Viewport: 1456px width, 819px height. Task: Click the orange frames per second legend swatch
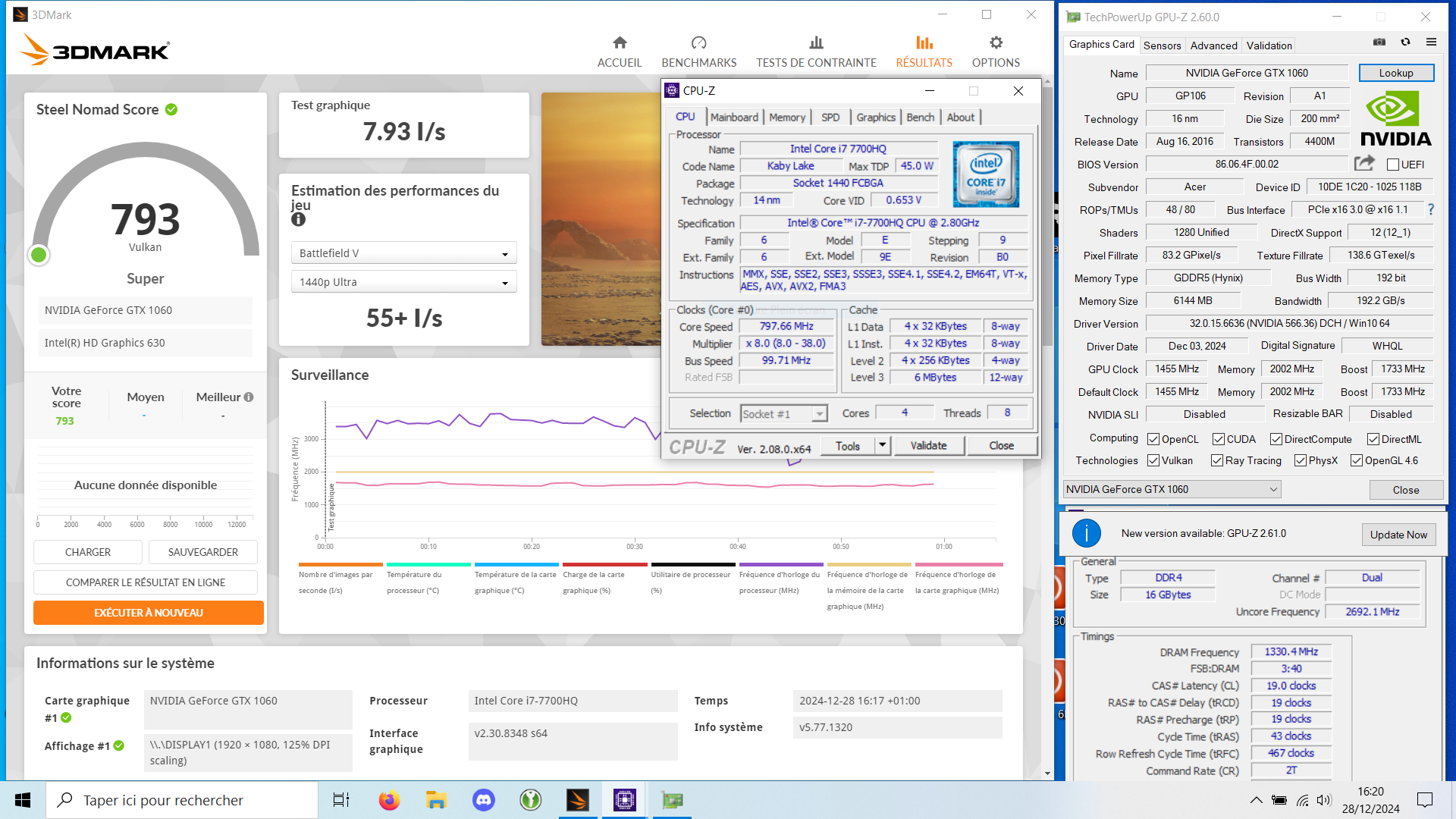[340, 564]
